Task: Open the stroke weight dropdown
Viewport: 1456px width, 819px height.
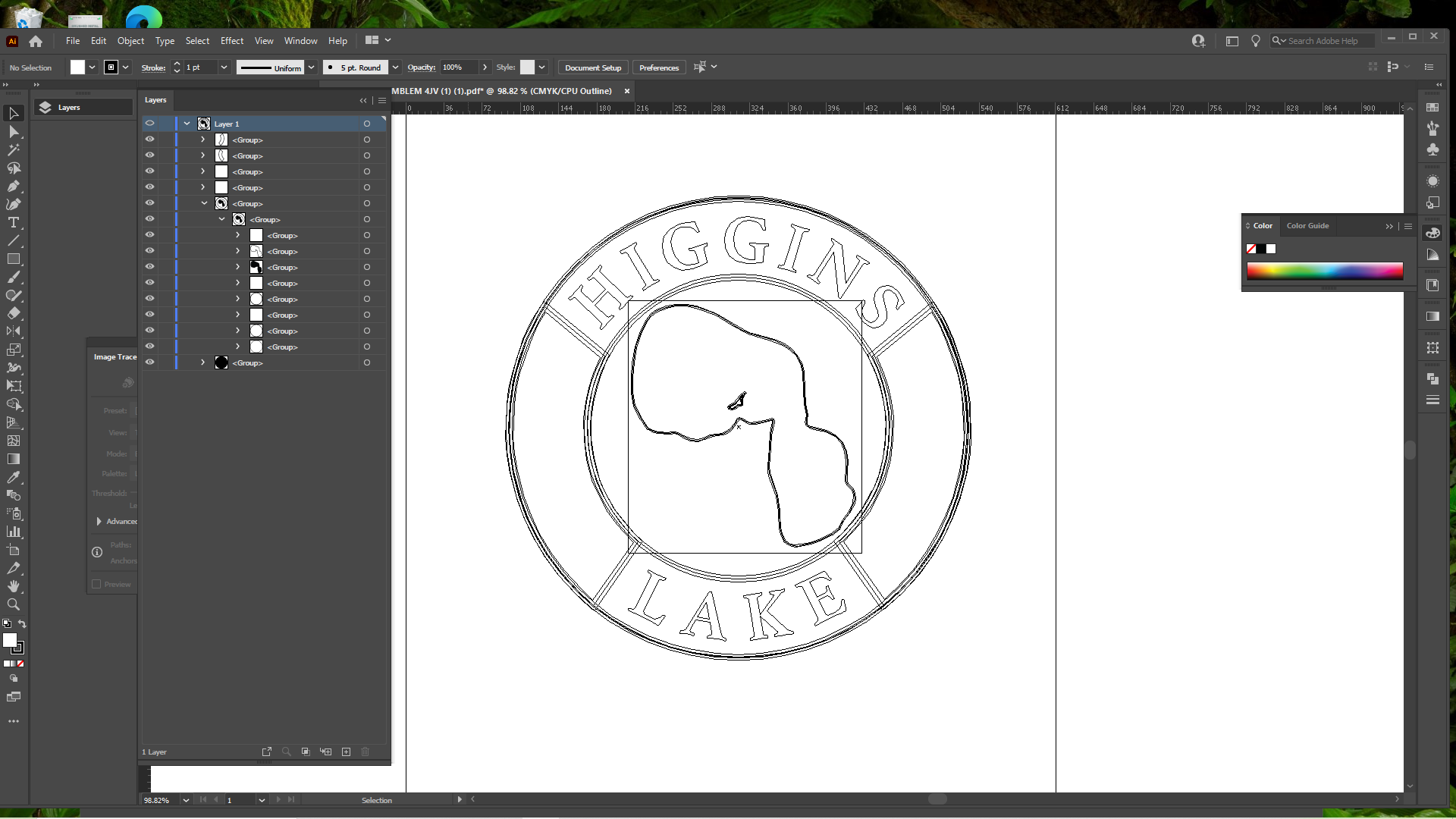Action: pos(224,67)
